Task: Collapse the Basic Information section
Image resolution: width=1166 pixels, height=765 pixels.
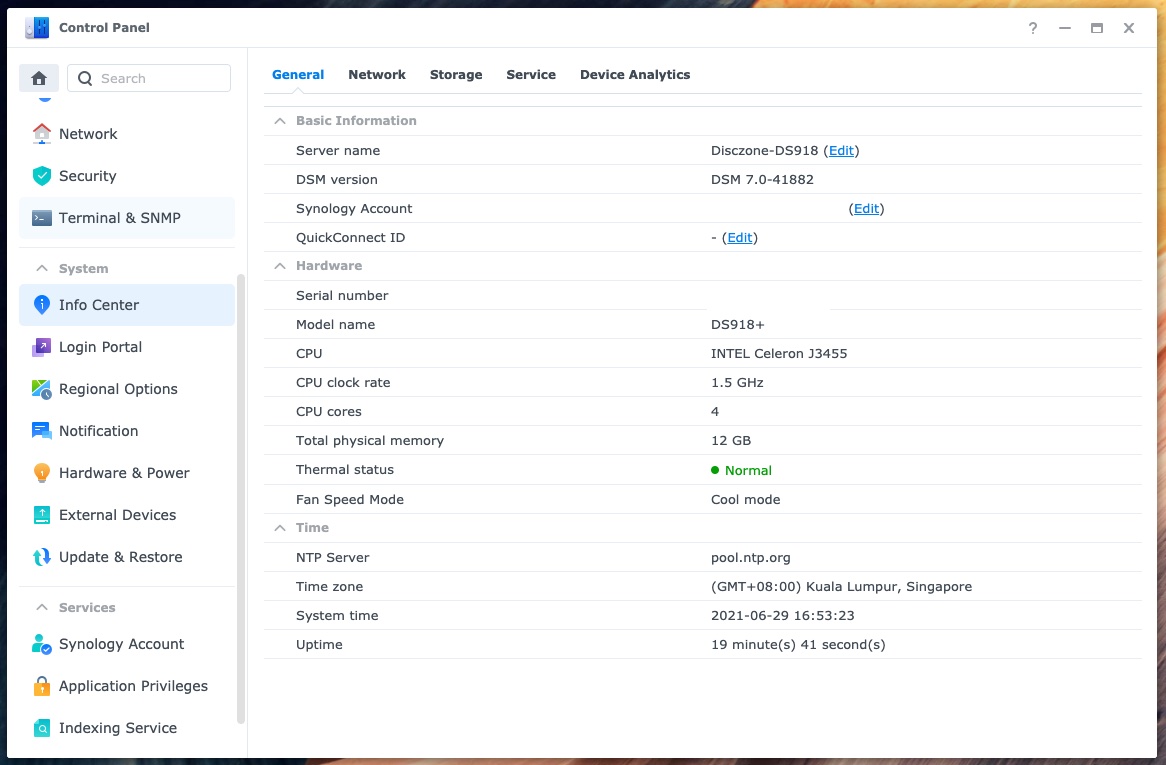Action: click(280, 120)
